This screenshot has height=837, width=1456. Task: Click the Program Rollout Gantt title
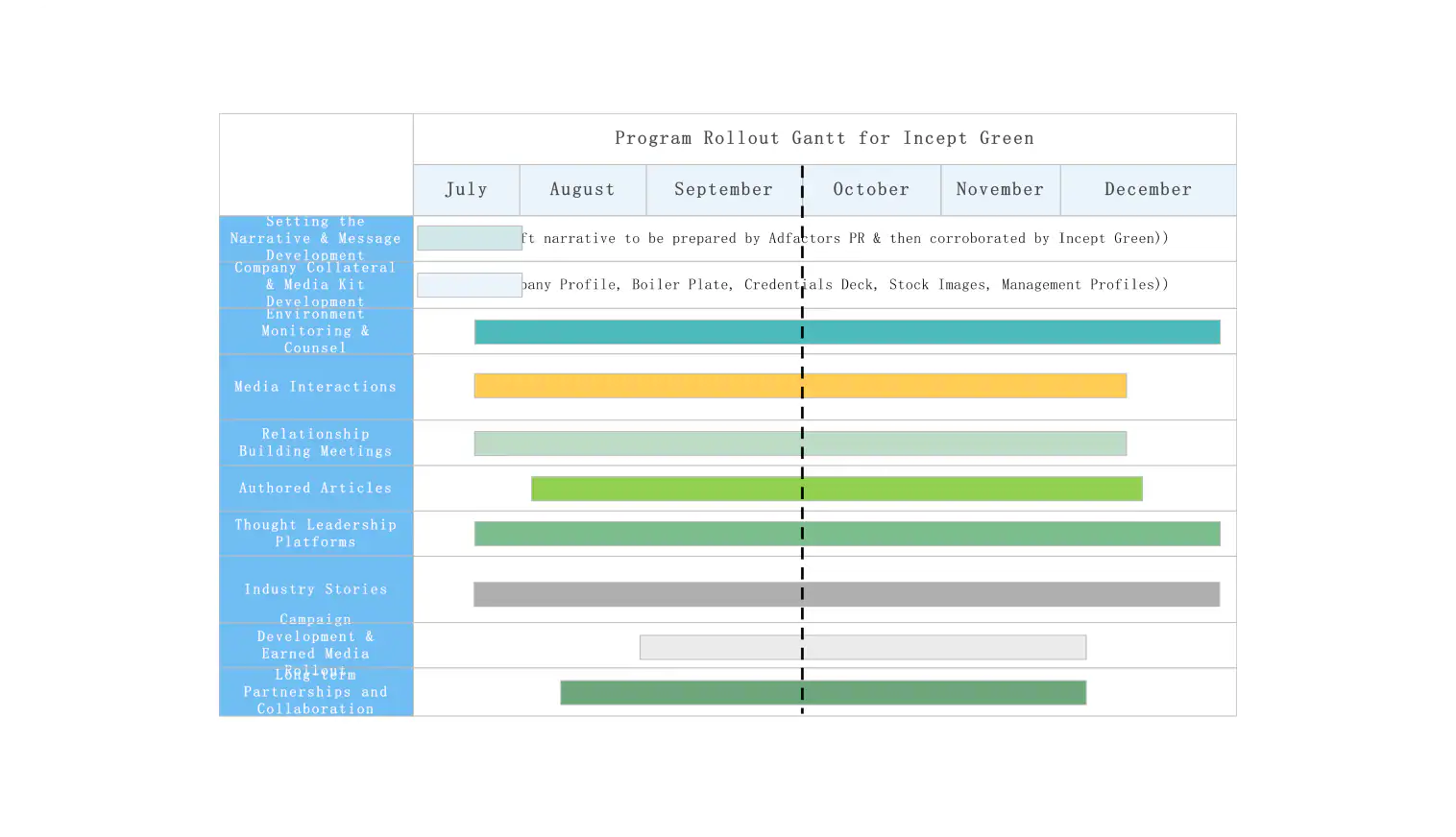click(x=824, y=137)
